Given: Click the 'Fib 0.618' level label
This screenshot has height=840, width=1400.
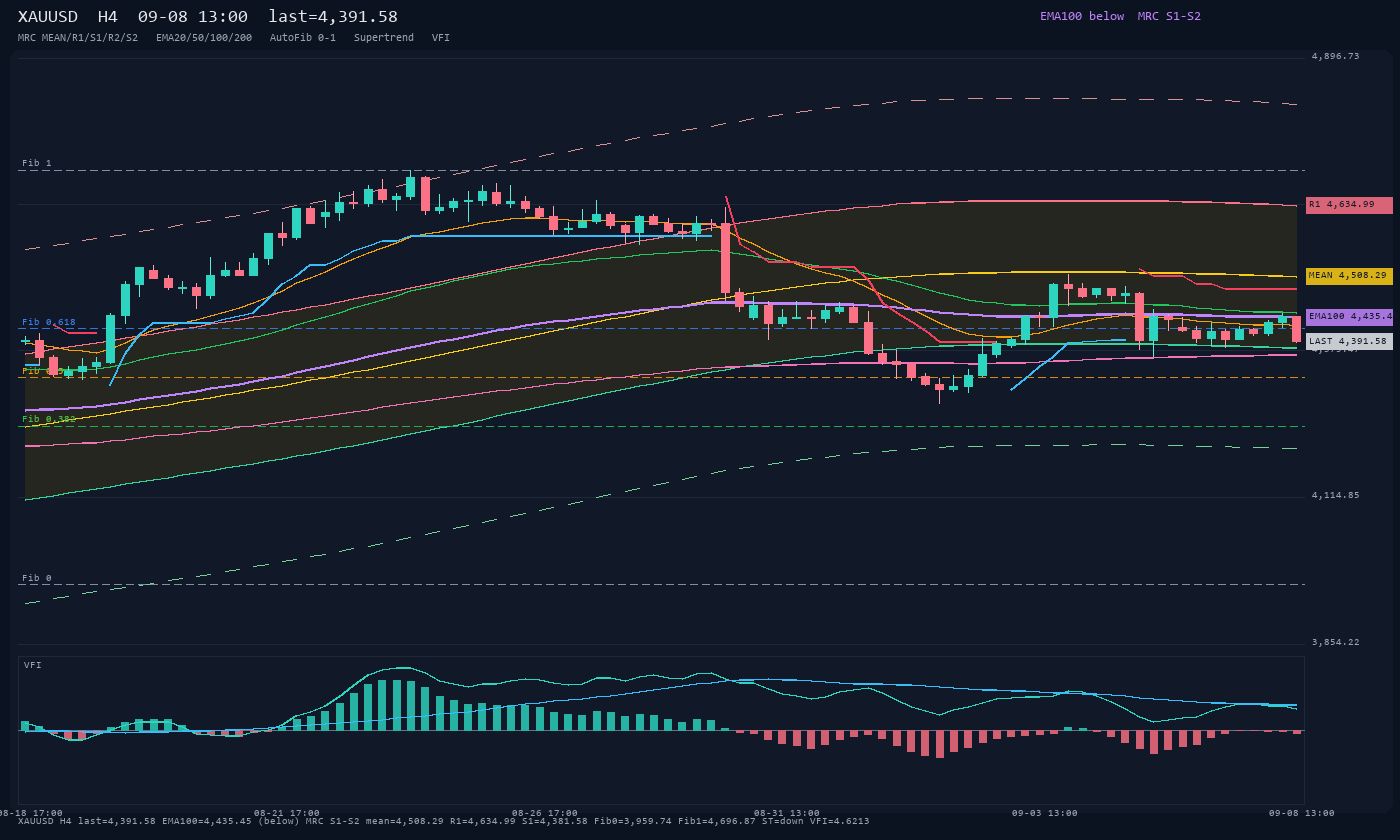Looking at the screenshot, I should [49, 322].
